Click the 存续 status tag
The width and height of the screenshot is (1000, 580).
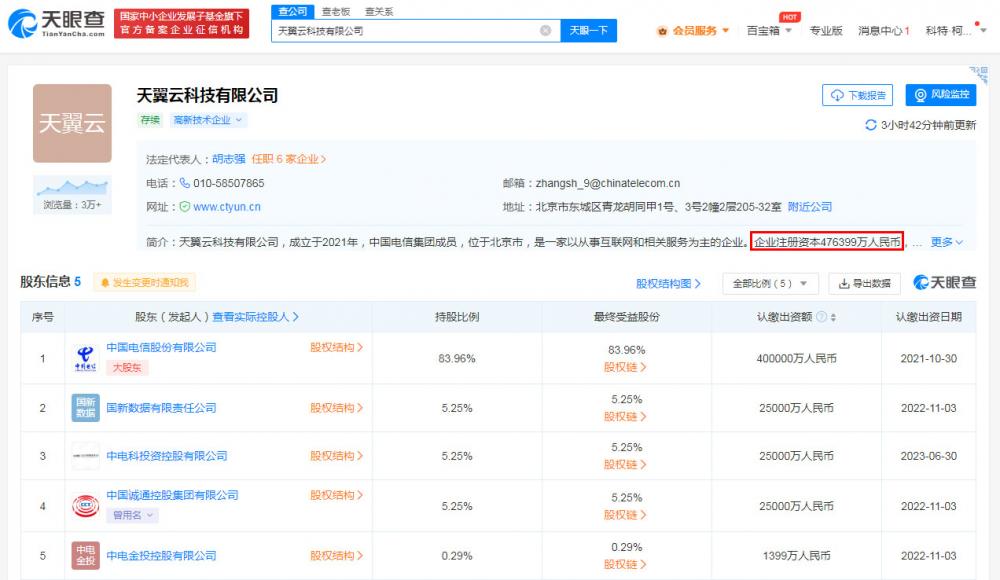coord(150,120)
